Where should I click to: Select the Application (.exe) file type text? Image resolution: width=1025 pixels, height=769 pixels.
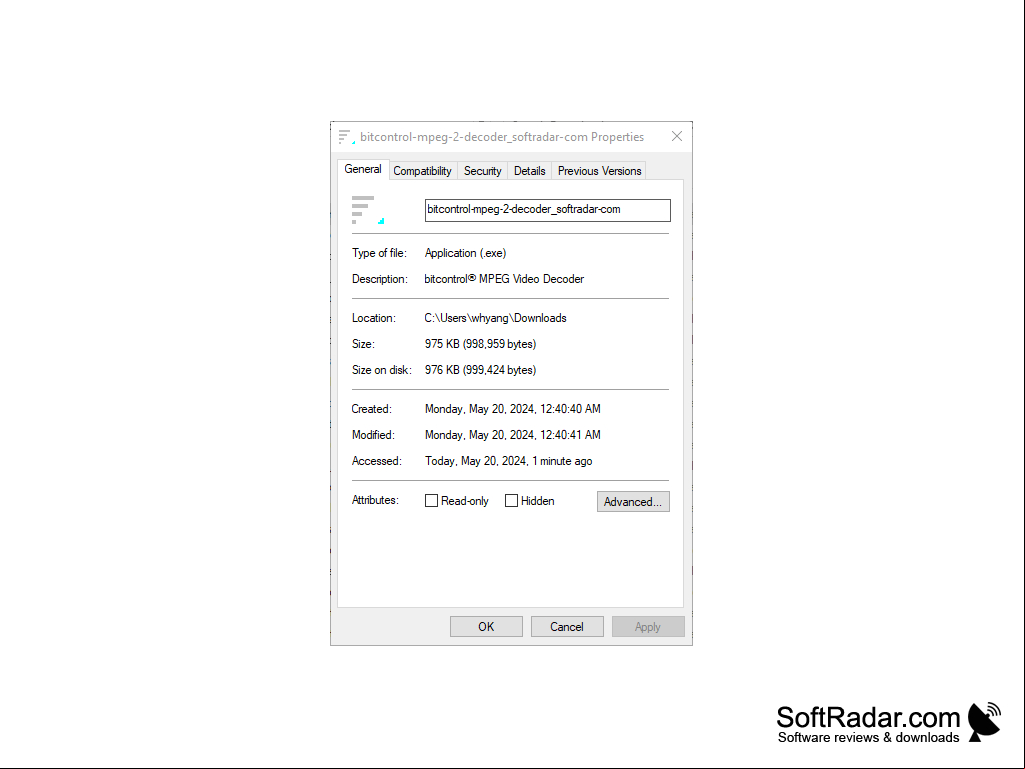[x=465, y=253]
